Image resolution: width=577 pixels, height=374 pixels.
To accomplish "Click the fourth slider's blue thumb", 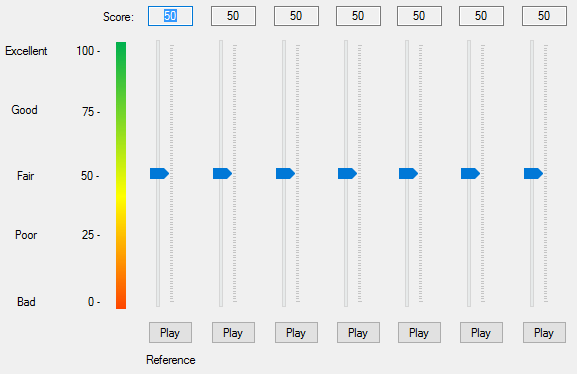I will point(347,173).
